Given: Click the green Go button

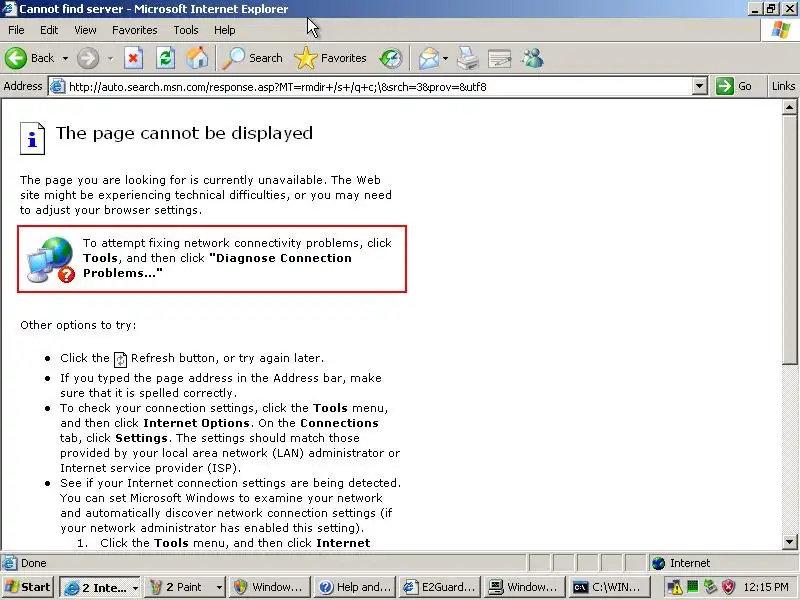Looking at the screenshot, I should click(x=734, y=86).
